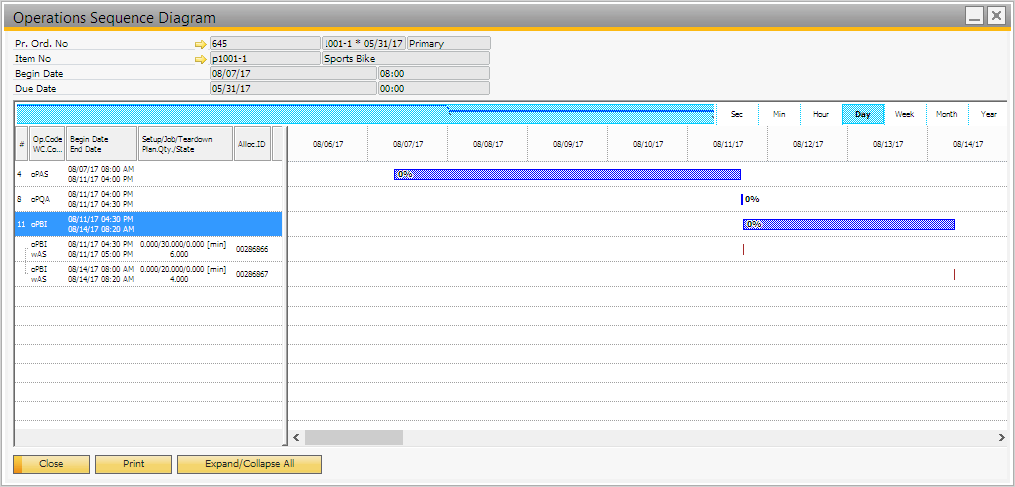Click the Pr. Ord. No link arrow
1015x487 pixels.
pos(200,44)
